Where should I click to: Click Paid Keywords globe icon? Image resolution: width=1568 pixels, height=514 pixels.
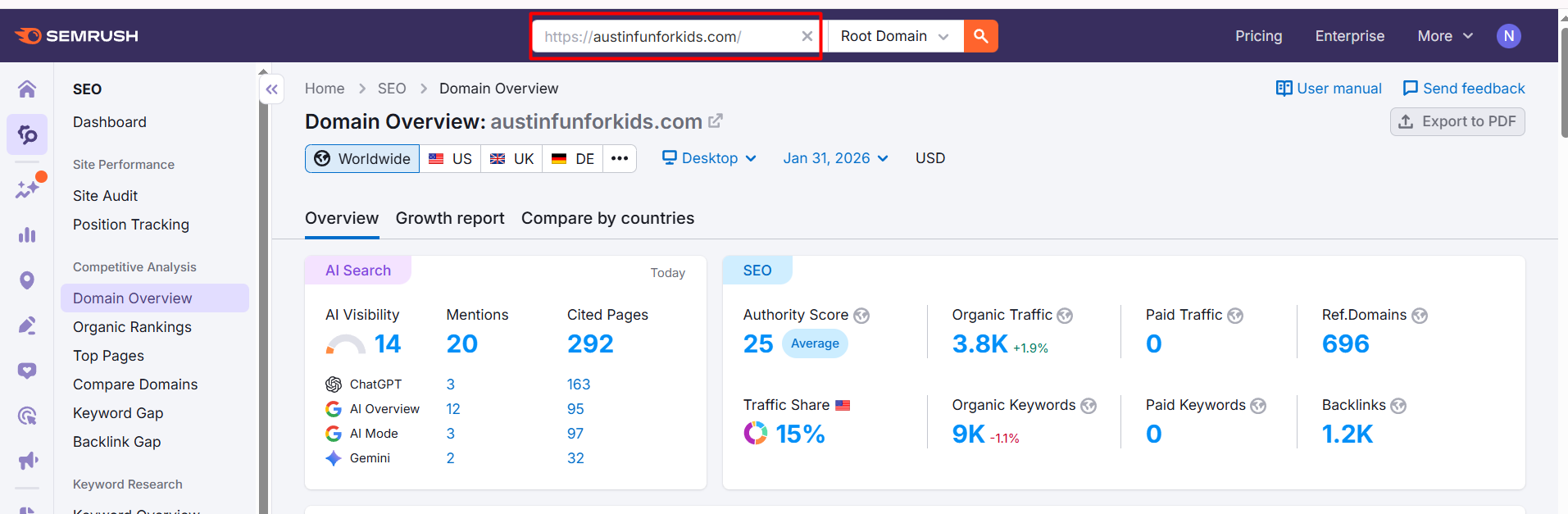tap(1258, 406)
